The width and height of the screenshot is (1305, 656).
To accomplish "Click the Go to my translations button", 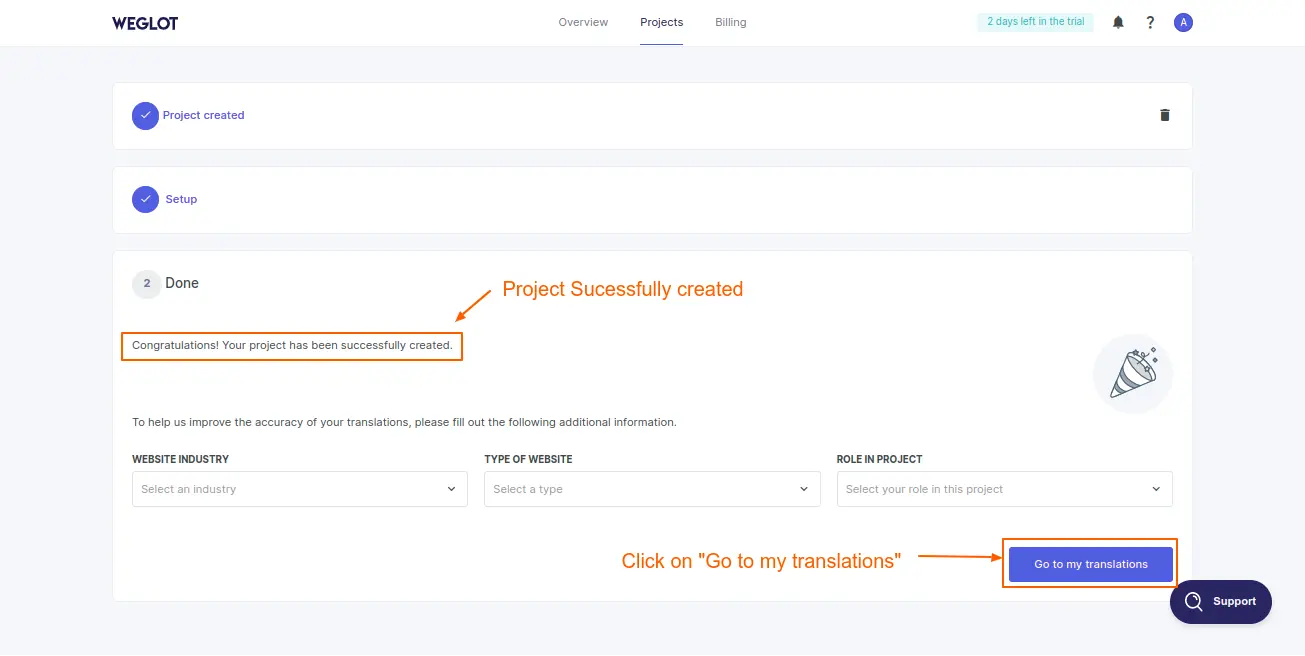I will [1089, 563].
